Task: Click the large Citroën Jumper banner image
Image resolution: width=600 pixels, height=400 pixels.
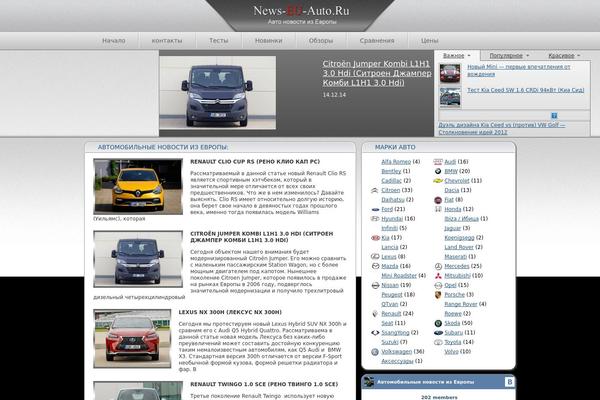Action: [x=218, y=93]
